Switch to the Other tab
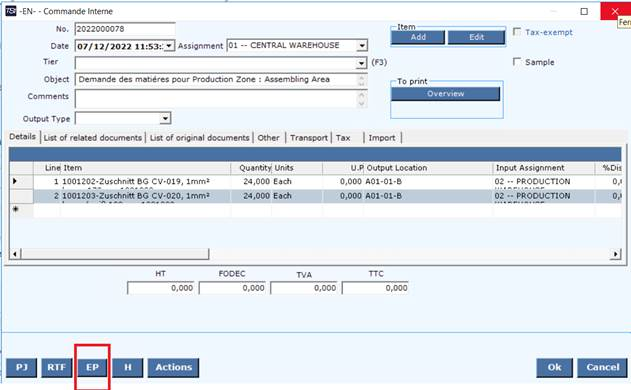The height and width of the screenshot is (390, 631). tap(268, 138)
